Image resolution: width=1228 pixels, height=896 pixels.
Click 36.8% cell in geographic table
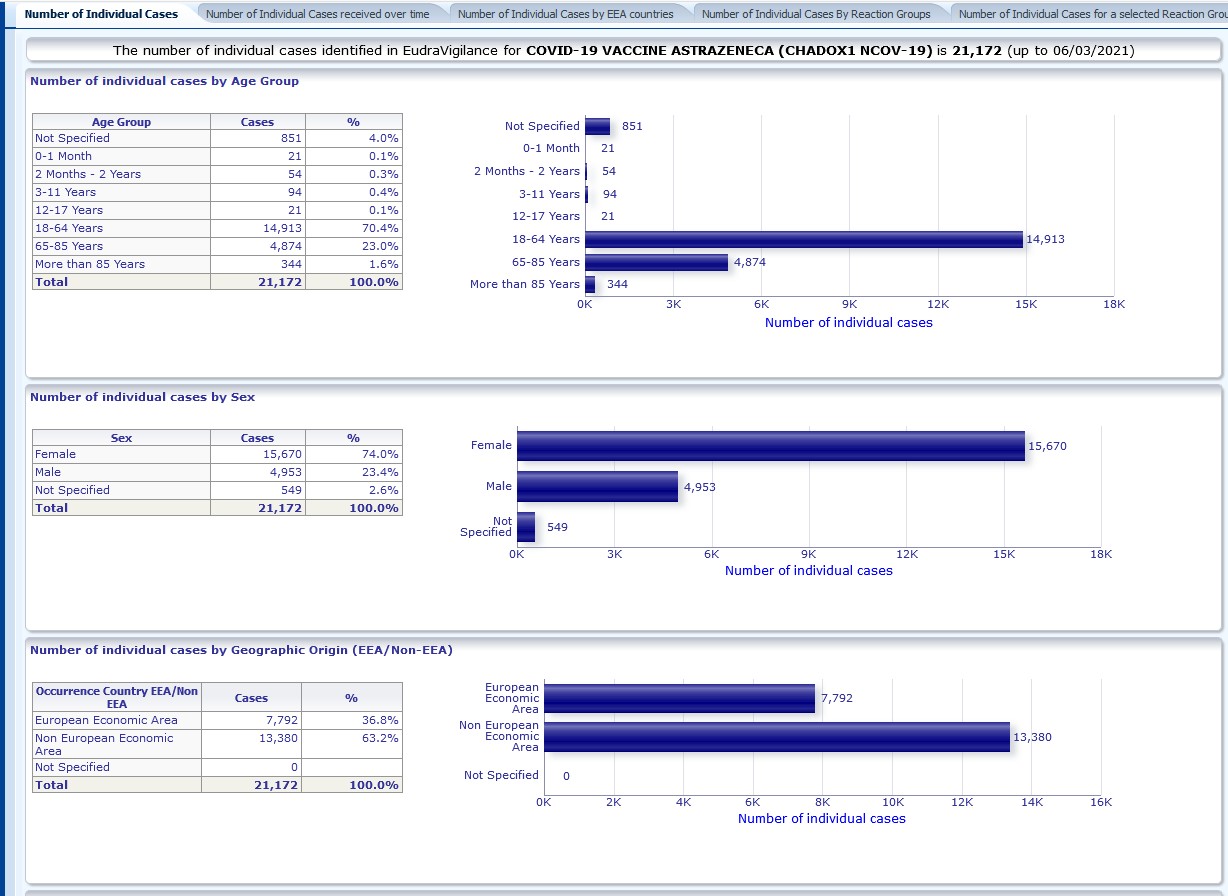352,720
